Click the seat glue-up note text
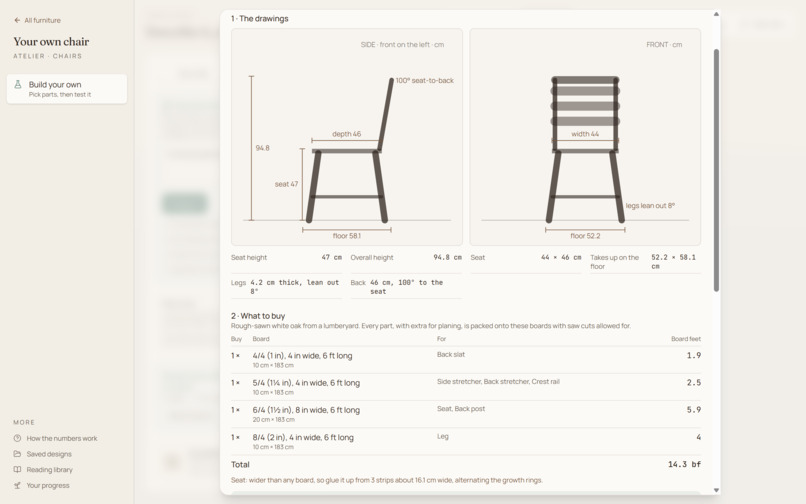 click(387, 480)
